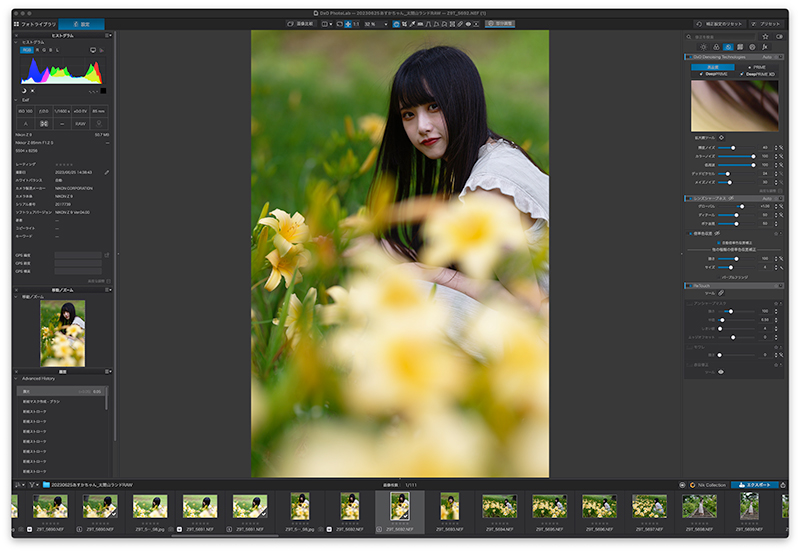Switch to the PhotoLibrary tab
The height and width of the screenshot is (552, 800).
click(x=35, y=24)
